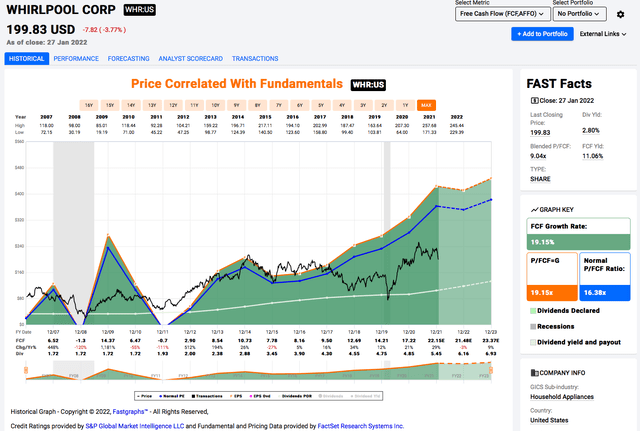The image size is (640, 431).
Task: Toggle greyed Dividends series in legend
Action: (331, 396)
